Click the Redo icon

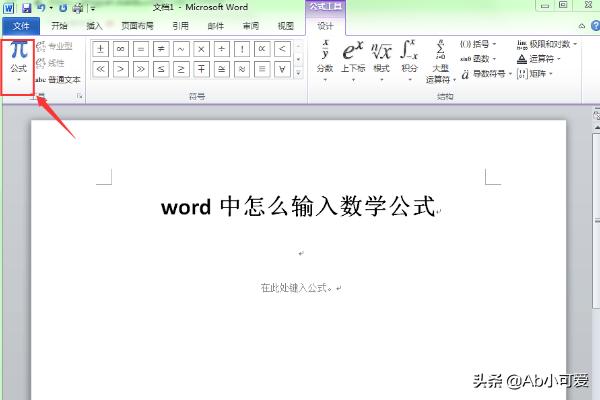63,8
